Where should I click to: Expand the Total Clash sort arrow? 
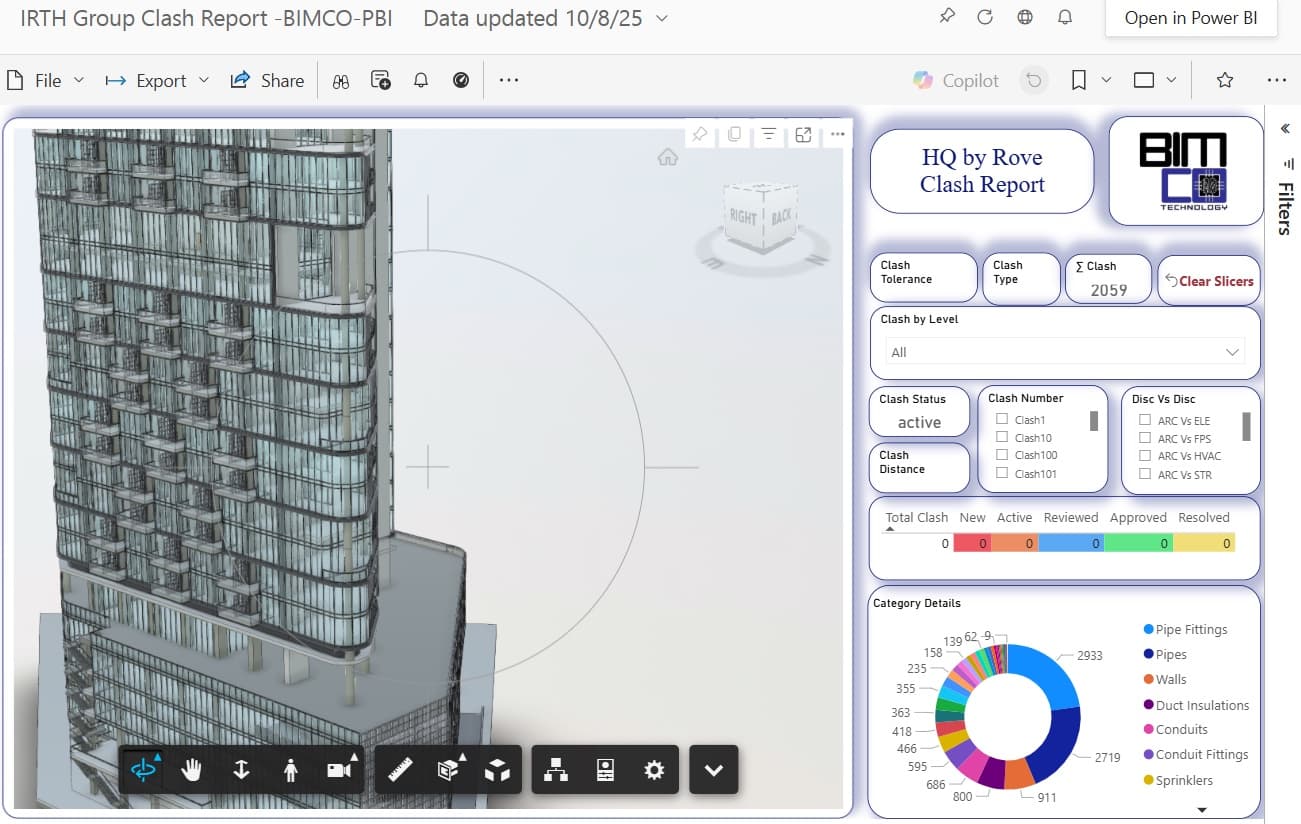(891, 529)
